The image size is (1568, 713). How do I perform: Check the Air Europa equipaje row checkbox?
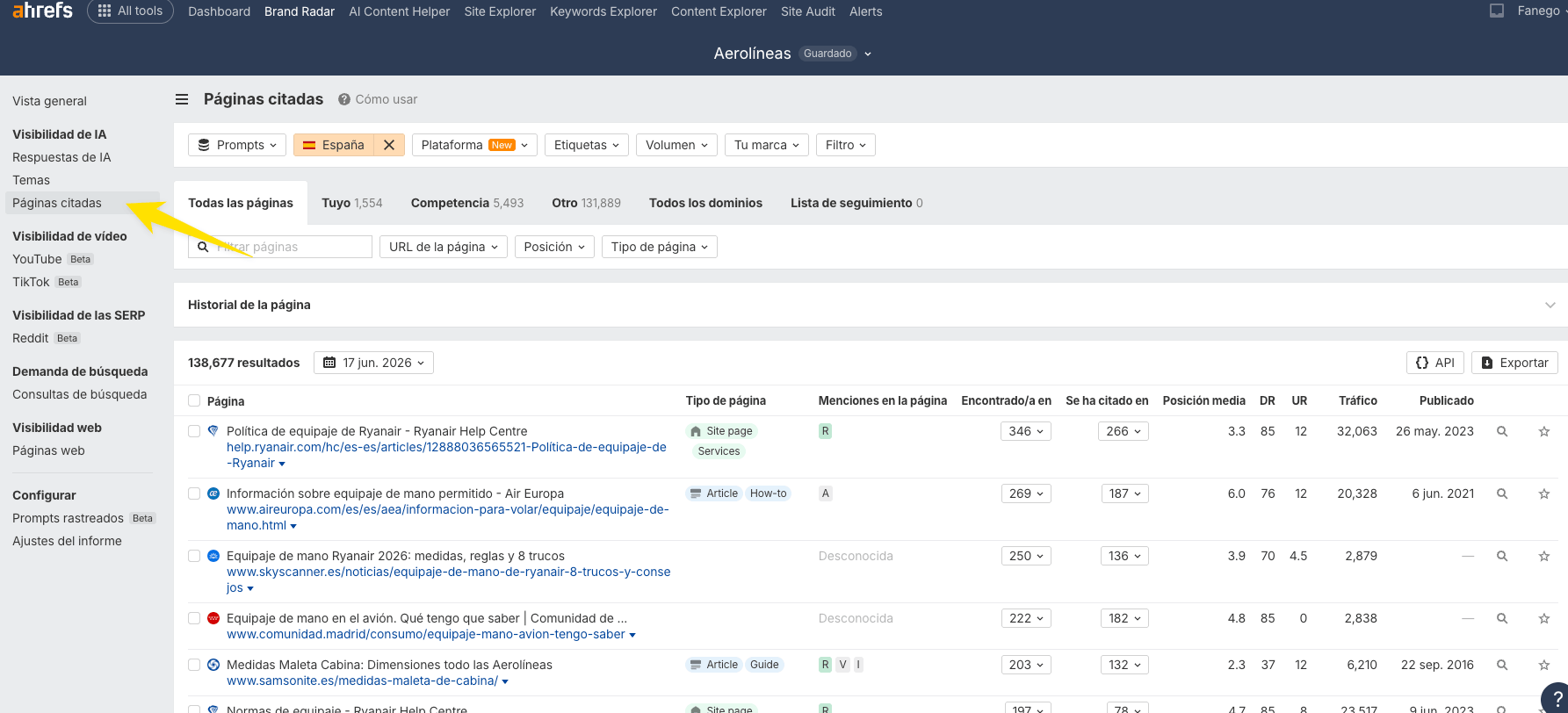click(194, 493)
